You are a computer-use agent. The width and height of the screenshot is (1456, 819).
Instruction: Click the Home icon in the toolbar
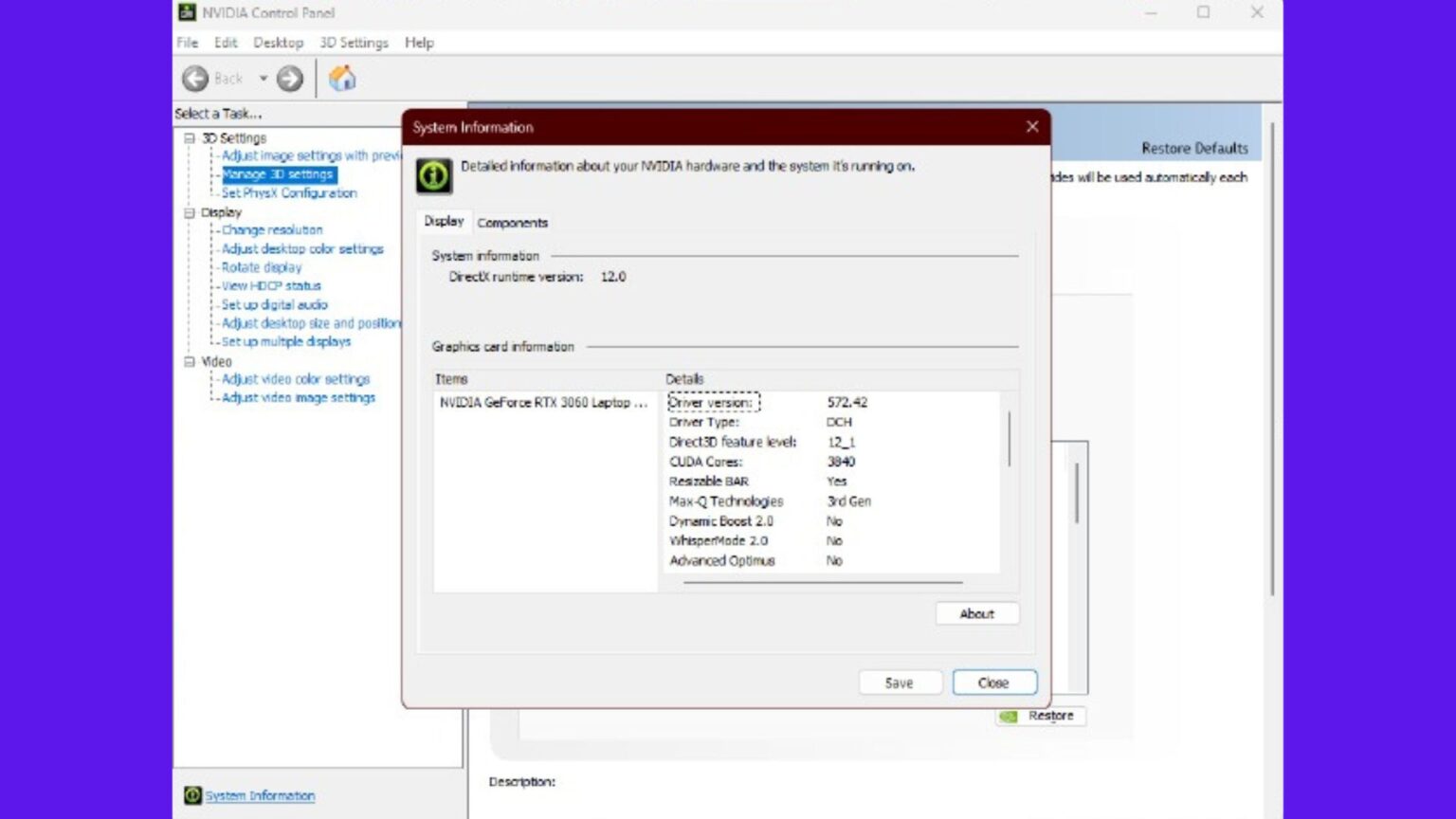coord(343,79)
